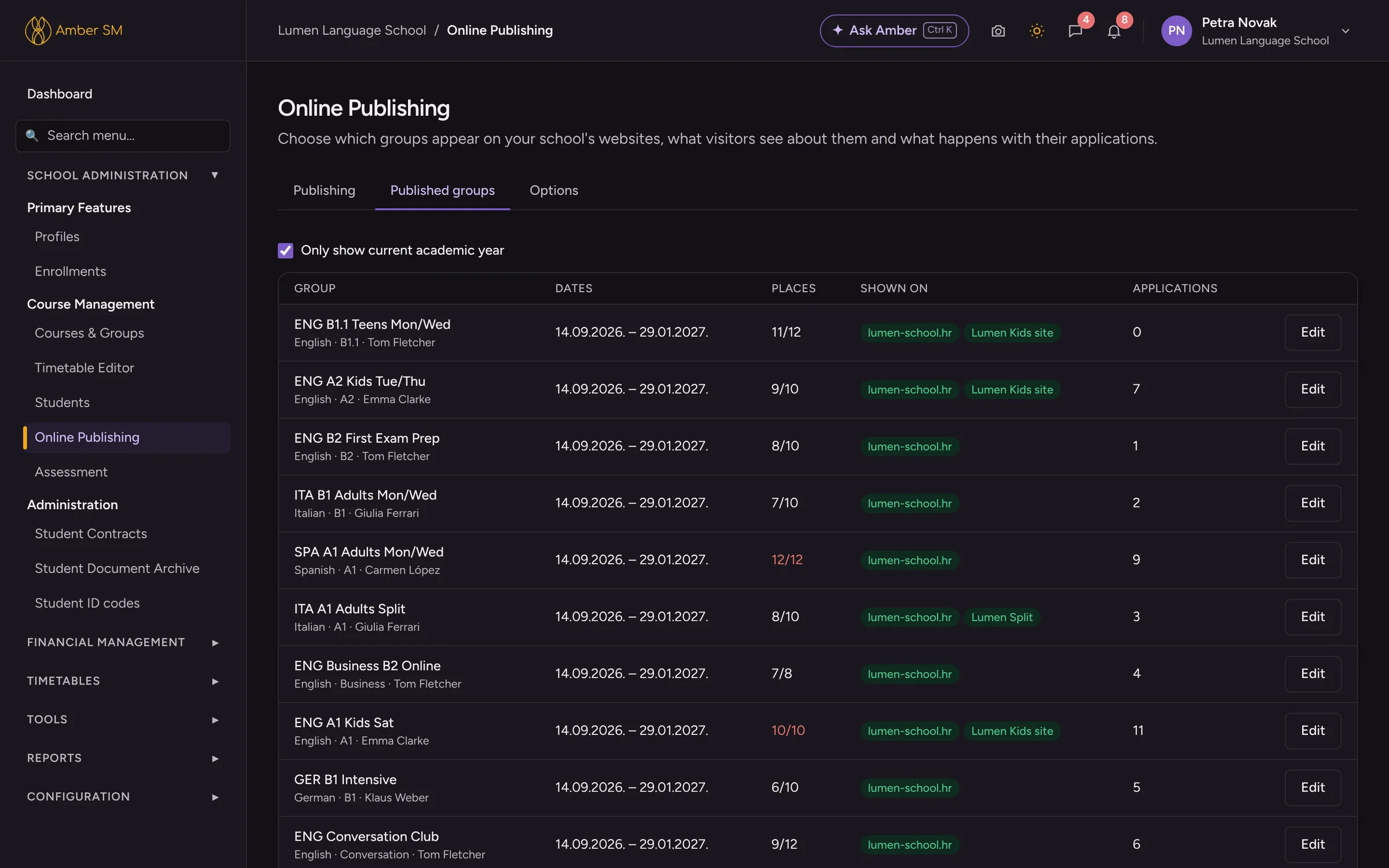The width and height of the screenshot is (1389, 868).
Task: Click the Lumen Split site tag
Action: click(x=1002, y=617)
